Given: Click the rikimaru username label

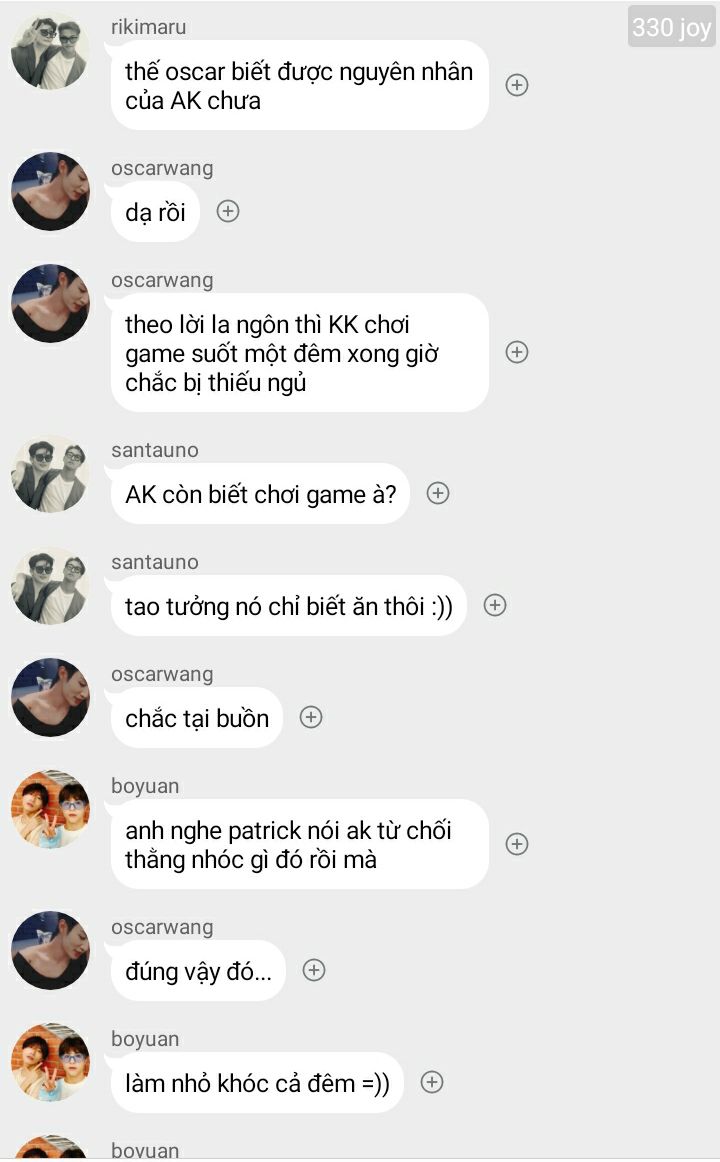Looking at the screenshot, I should pos(149,27).
